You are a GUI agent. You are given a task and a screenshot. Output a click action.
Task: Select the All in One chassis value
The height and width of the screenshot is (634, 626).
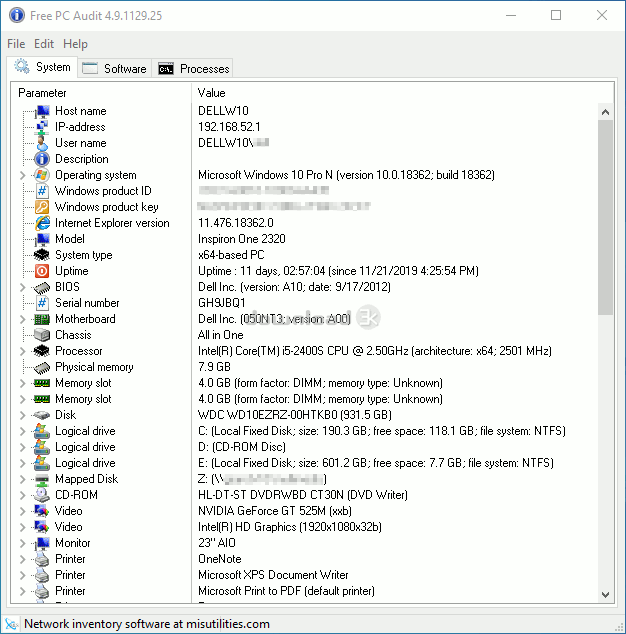click(220, 335)
